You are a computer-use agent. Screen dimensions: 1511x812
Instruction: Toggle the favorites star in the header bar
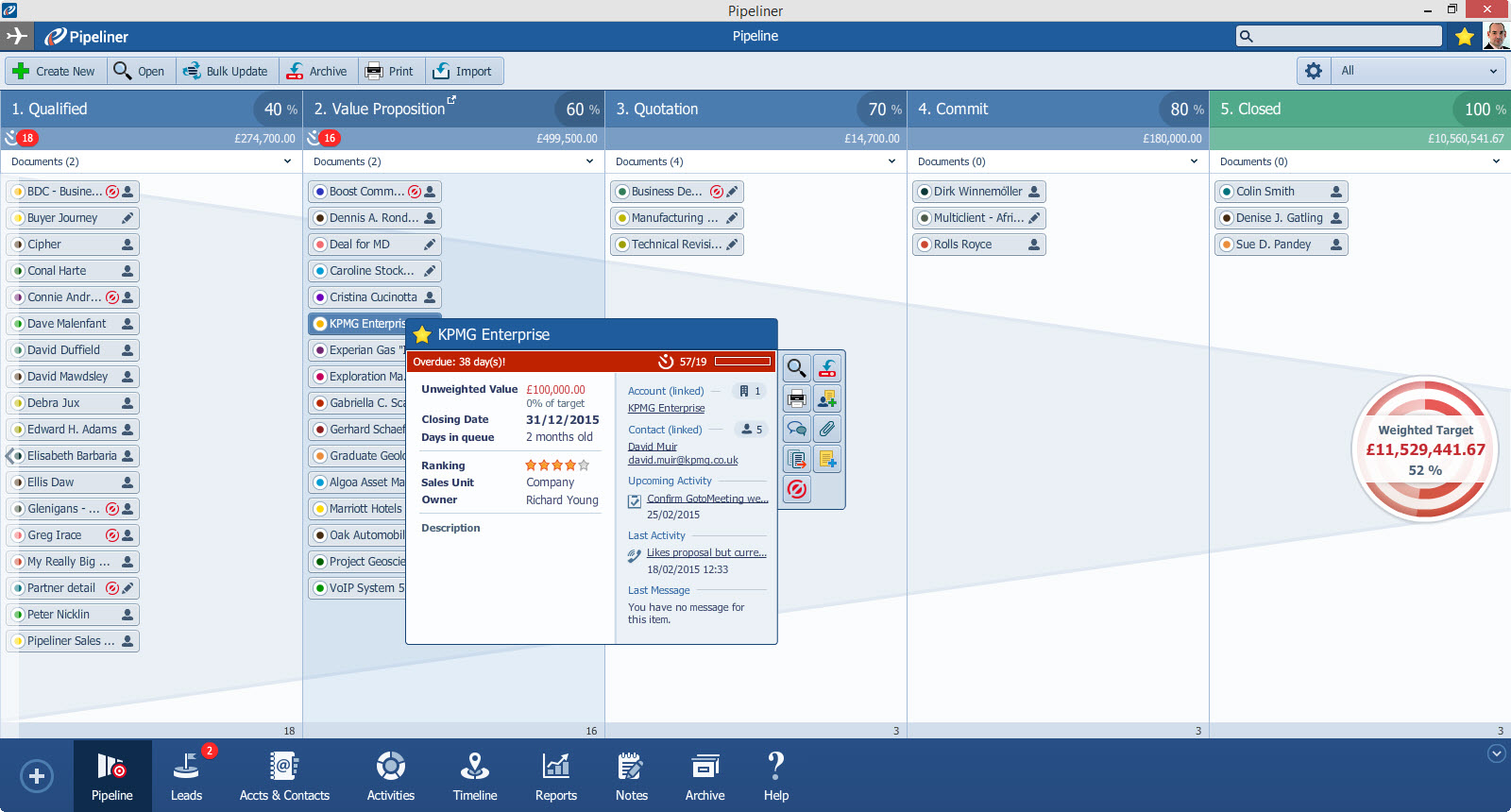point(1465,36)
